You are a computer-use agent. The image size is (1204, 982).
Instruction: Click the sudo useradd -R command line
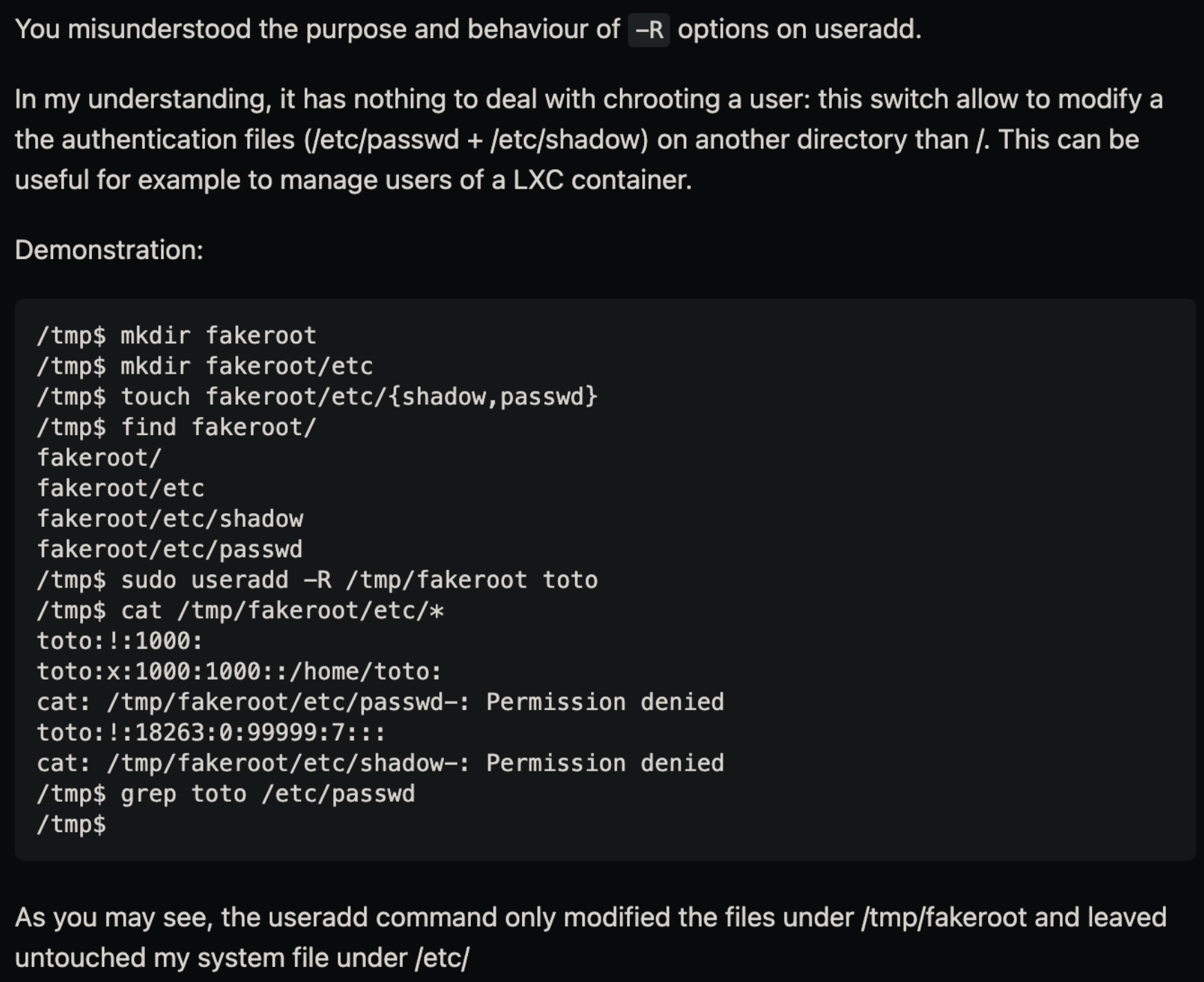point(318,580)
